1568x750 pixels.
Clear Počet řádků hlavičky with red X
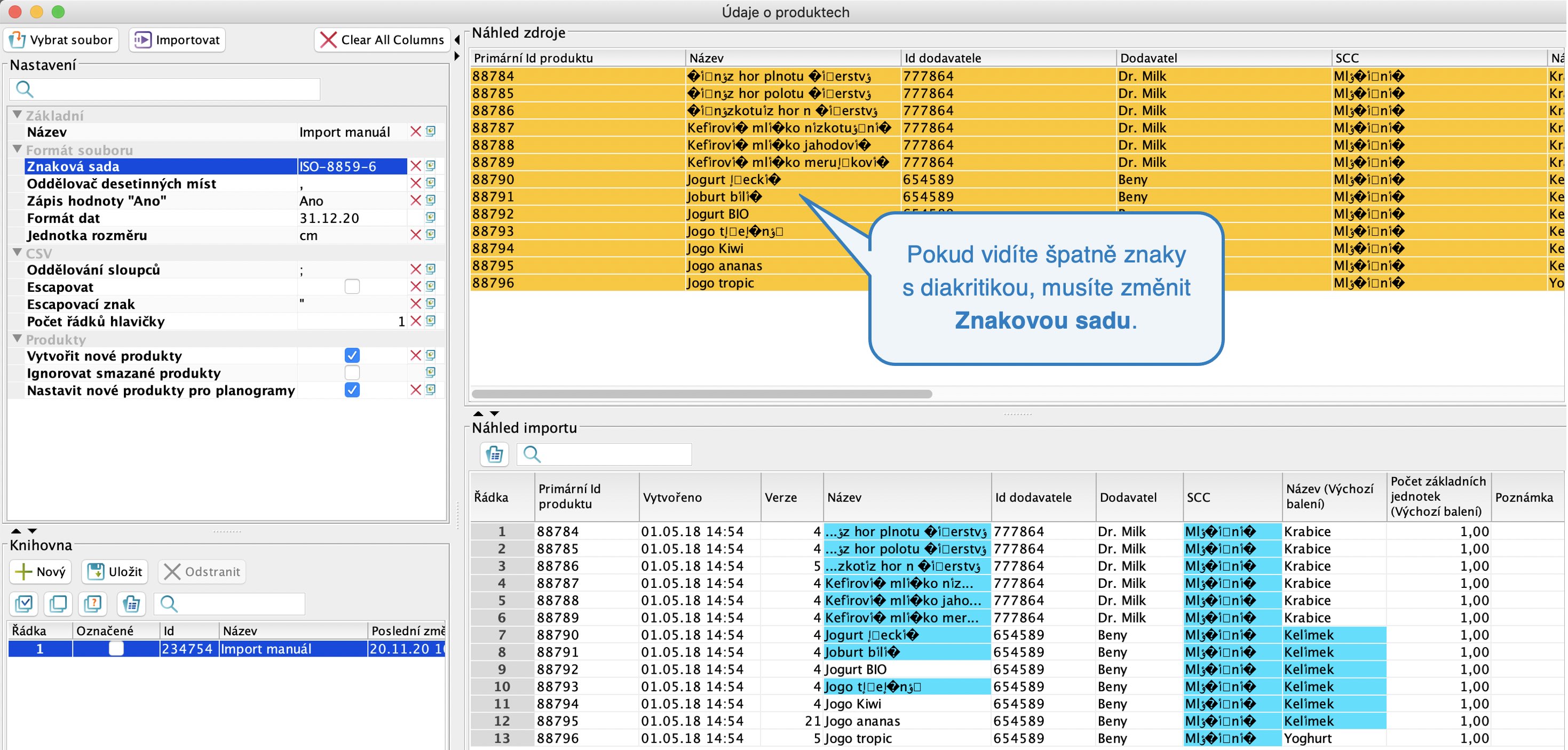416,321
